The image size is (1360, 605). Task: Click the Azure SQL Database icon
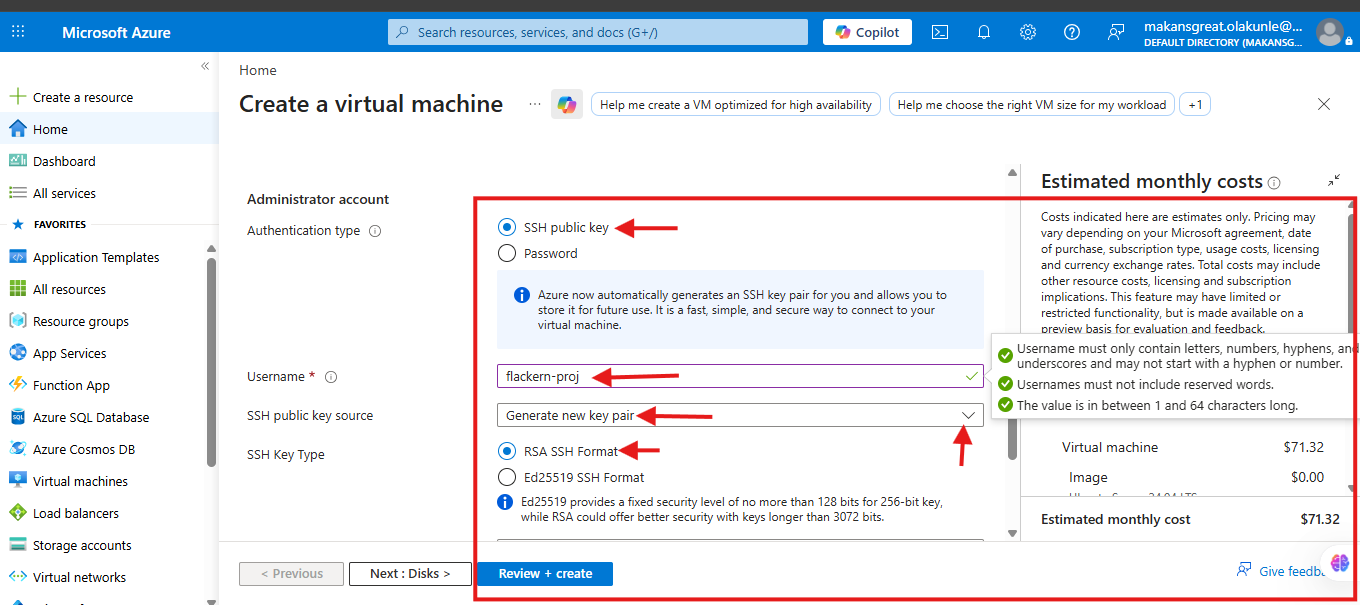click(17, 417)
